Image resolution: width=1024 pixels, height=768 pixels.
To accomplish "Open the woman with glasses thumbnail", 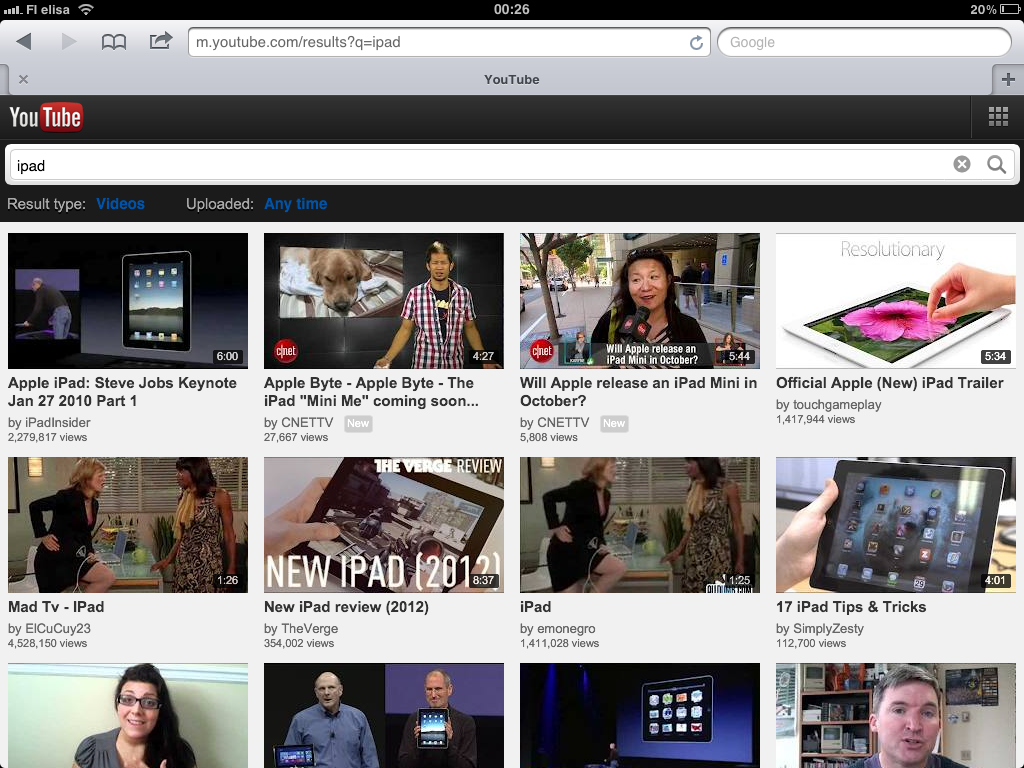I will [x=128, y=716].
